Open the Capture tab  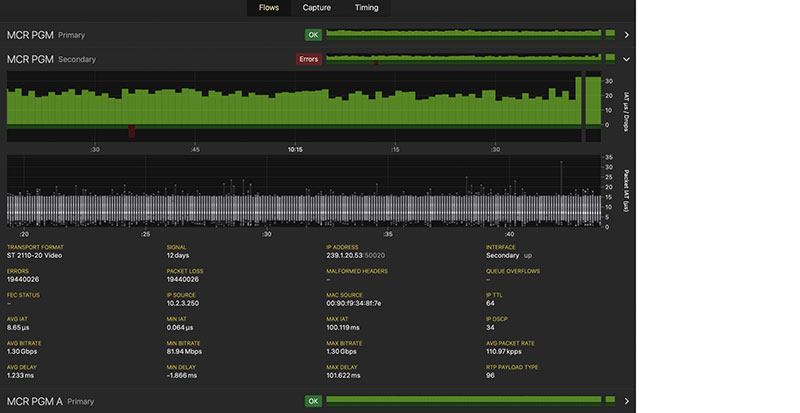pyautogui.click(x=317, y=8)
